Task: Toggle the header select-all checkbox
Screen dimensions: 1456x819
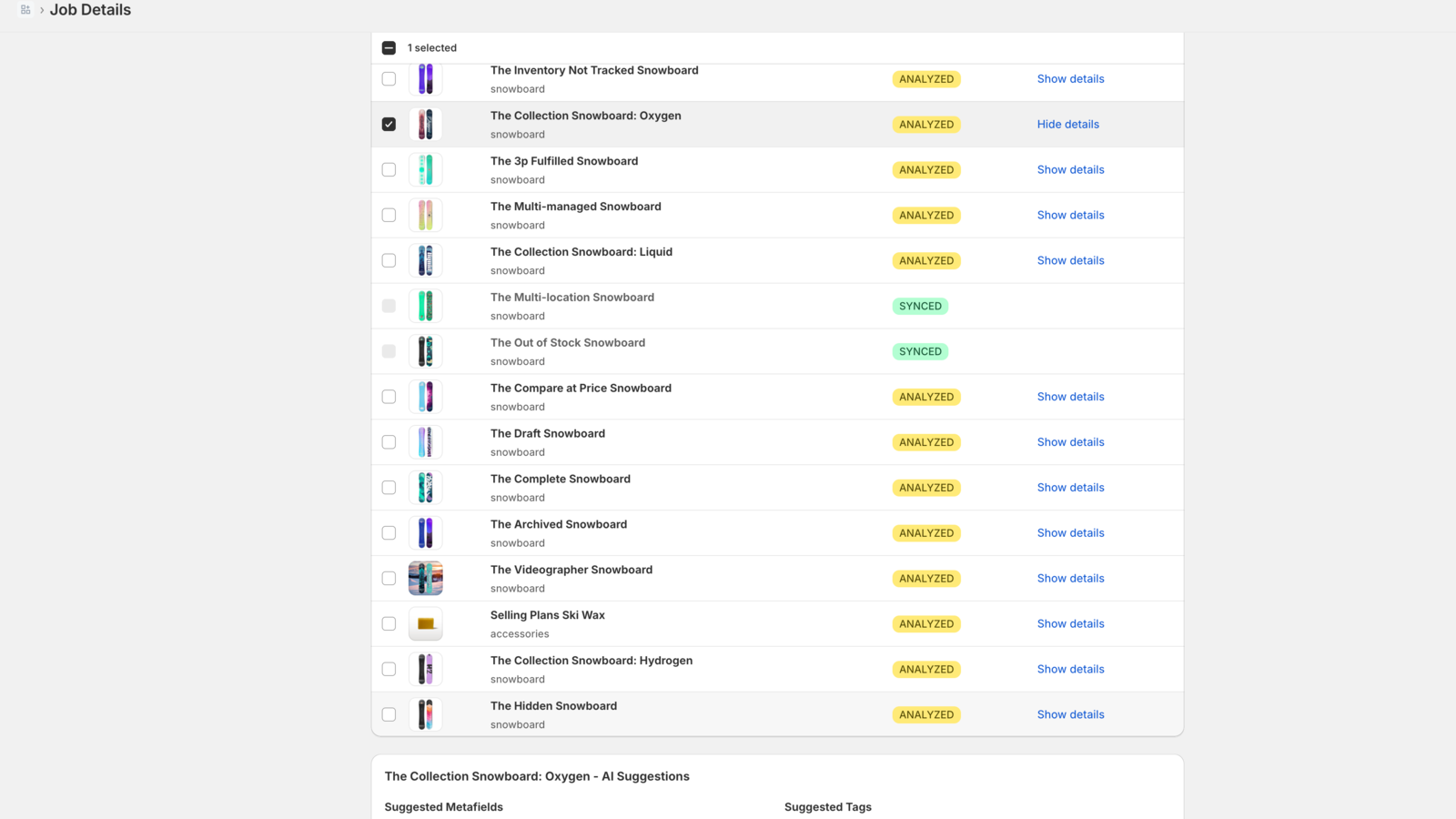Action: pos(389,48)
